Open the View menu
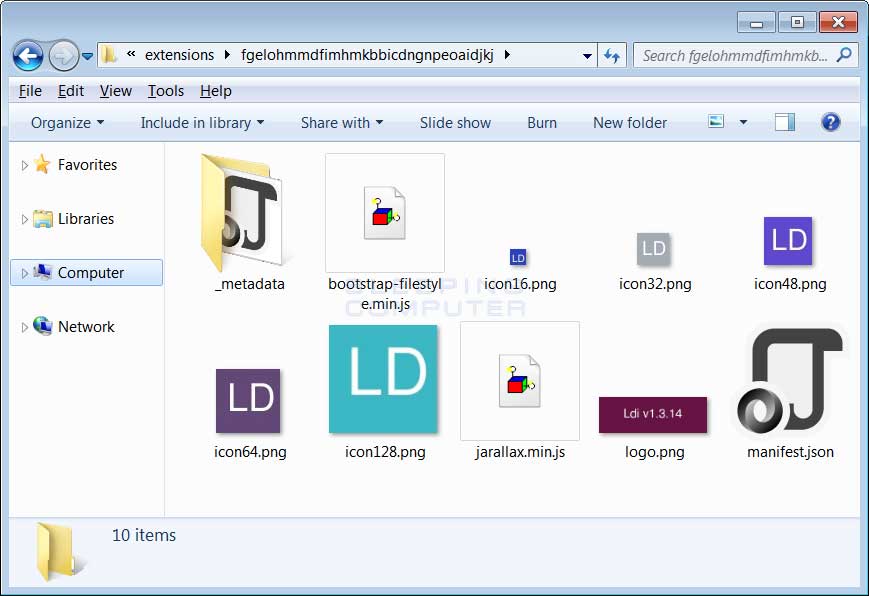Image resolution: width=869 pixels, height=596 pixels. click(x=115, y=91)
